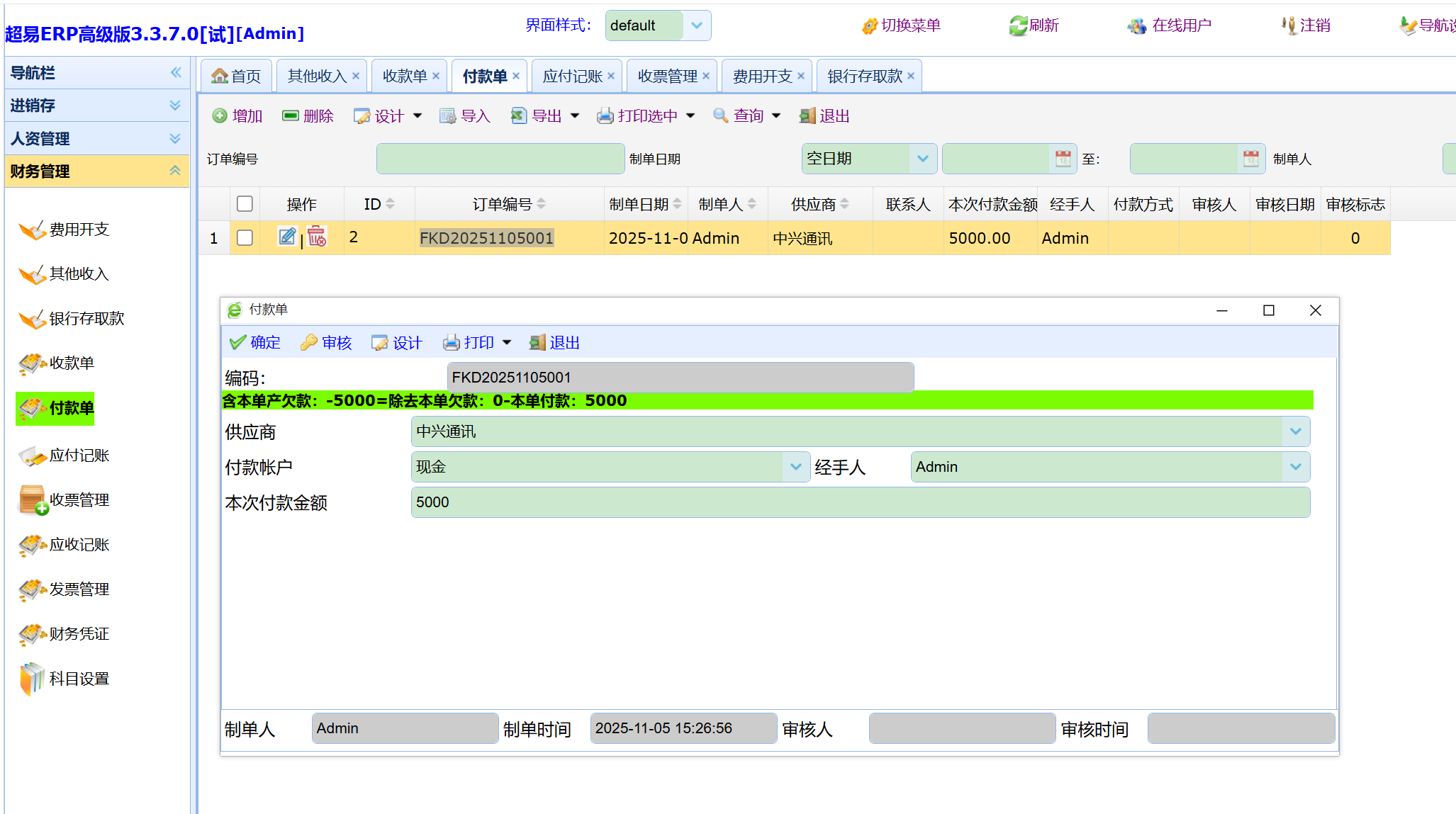The width and height of the screenshot is (1456, 814).
Task: Switch to the 应付记账 tab
Action: (572, 76)
